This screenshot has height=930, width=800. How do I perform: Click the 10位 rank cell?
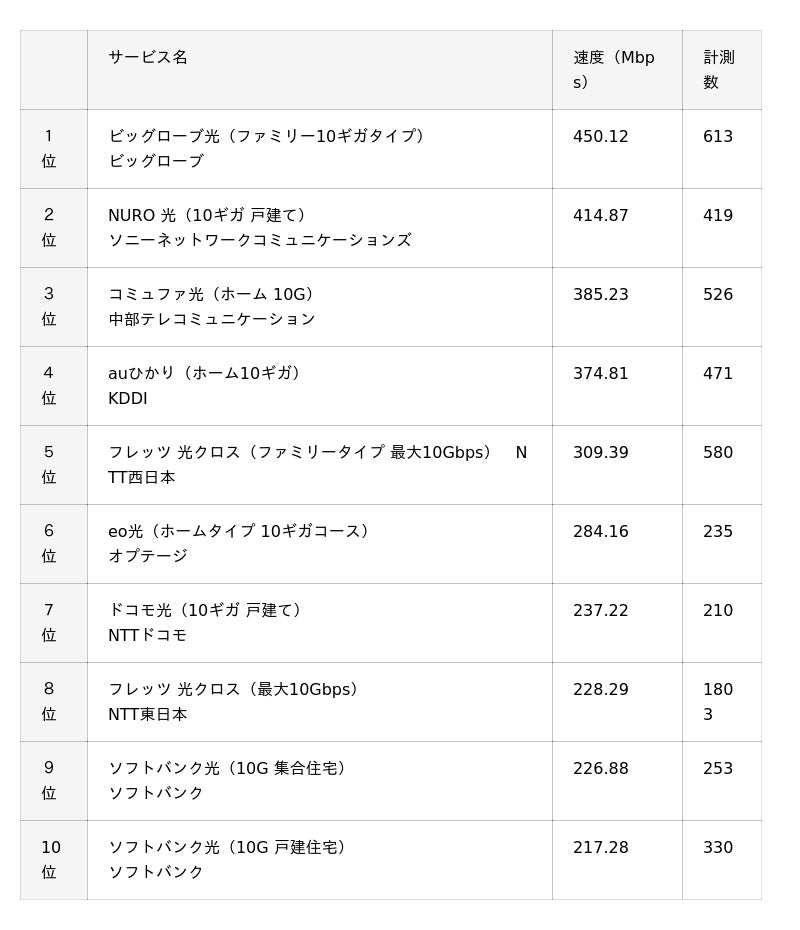click(50, 859)
